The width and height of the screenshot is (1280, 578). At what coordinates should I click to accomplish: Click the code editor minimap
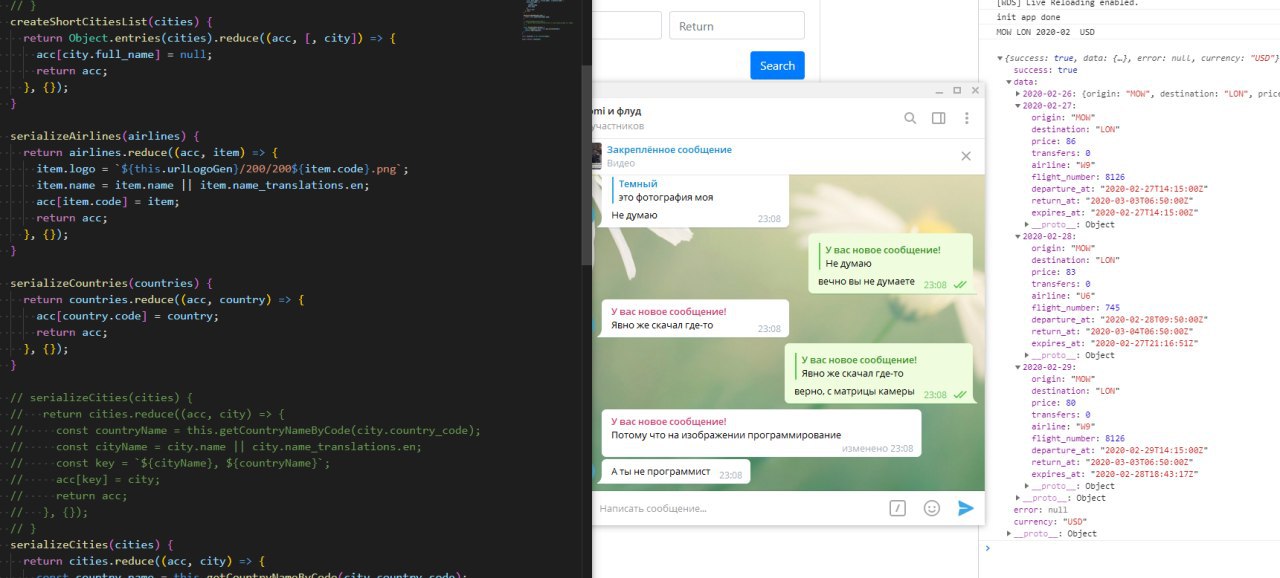coord(548,20)
